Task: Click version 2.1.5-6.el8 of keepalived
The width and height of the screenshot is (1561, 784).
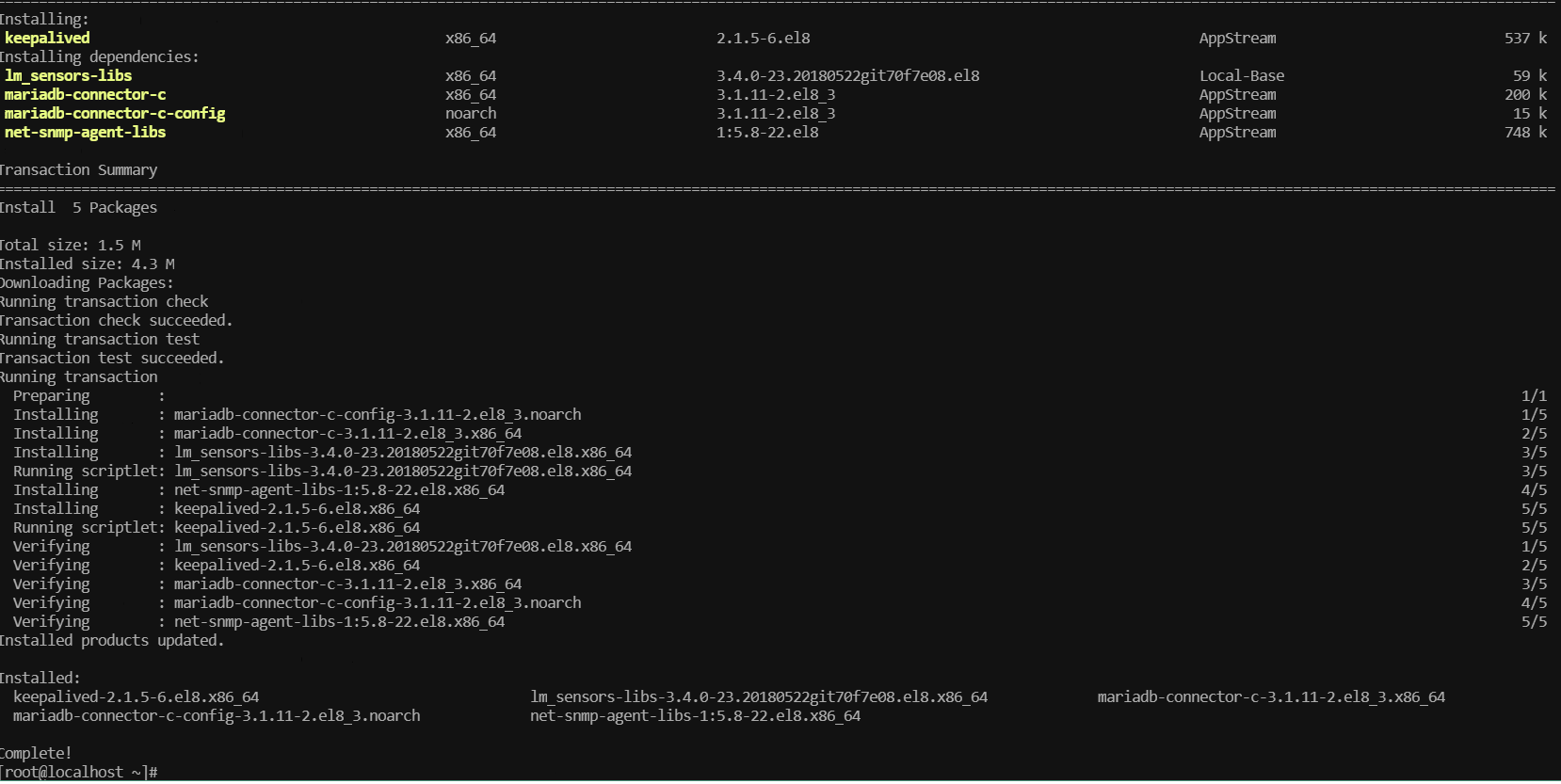Action: [x=763, y=39]
